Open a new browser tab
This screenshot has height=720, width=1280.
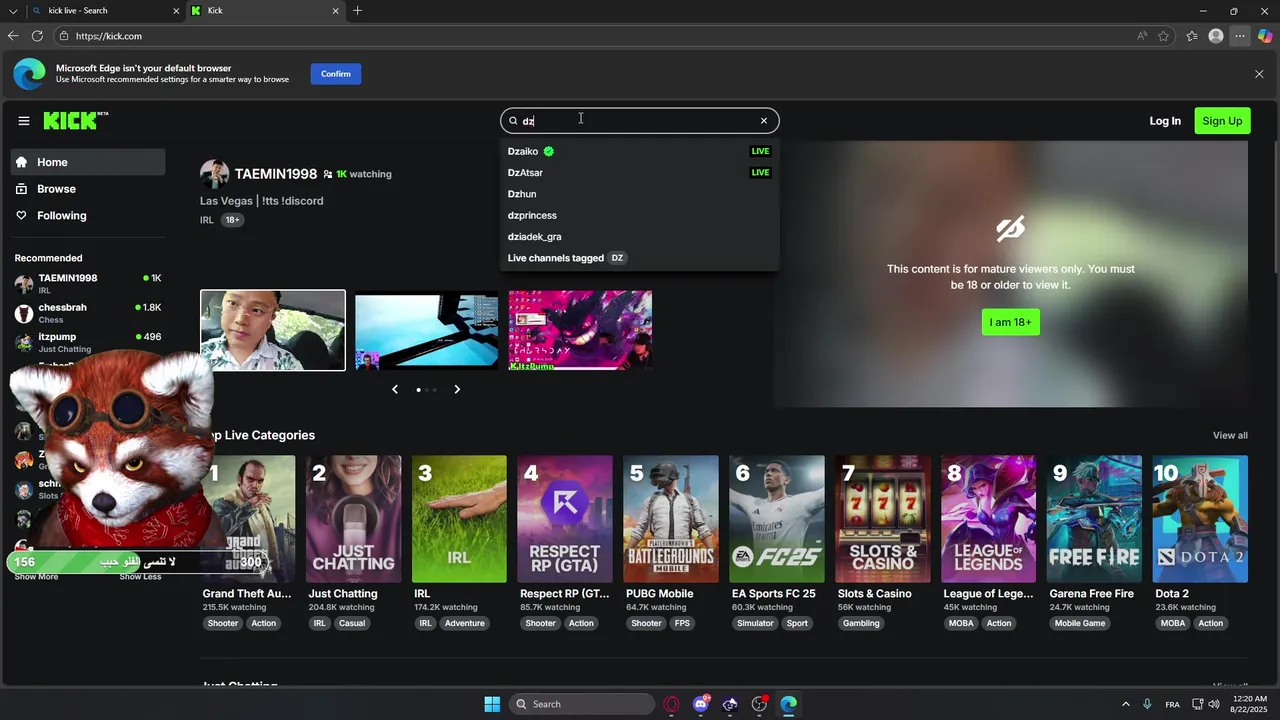coord(358,11)
